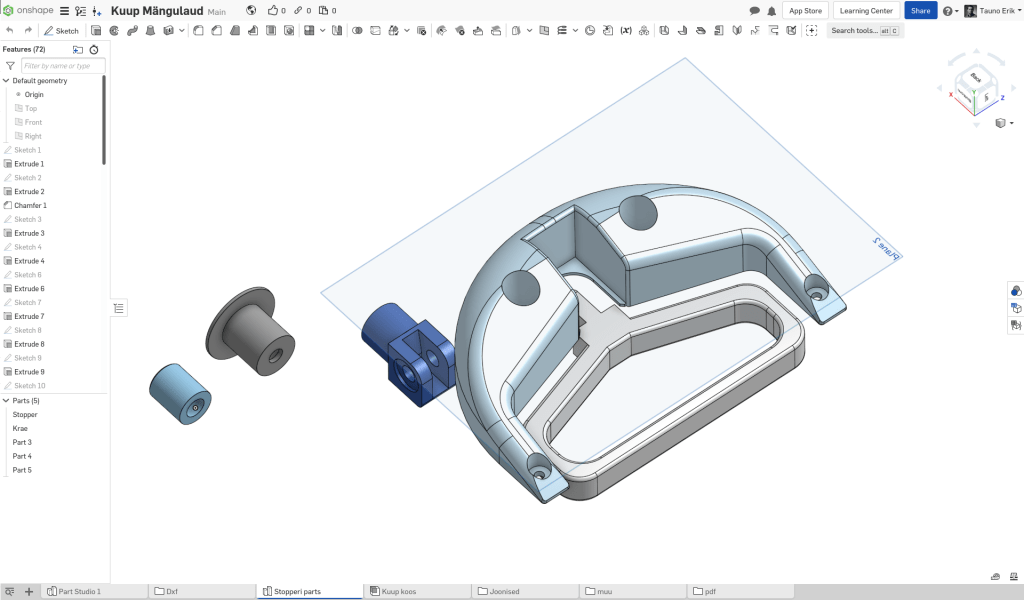Image resolution: width=1024 pixels, height=600 pixels.
Task: Switch to the Kuup koos tab
Action: tap(398, 591)
